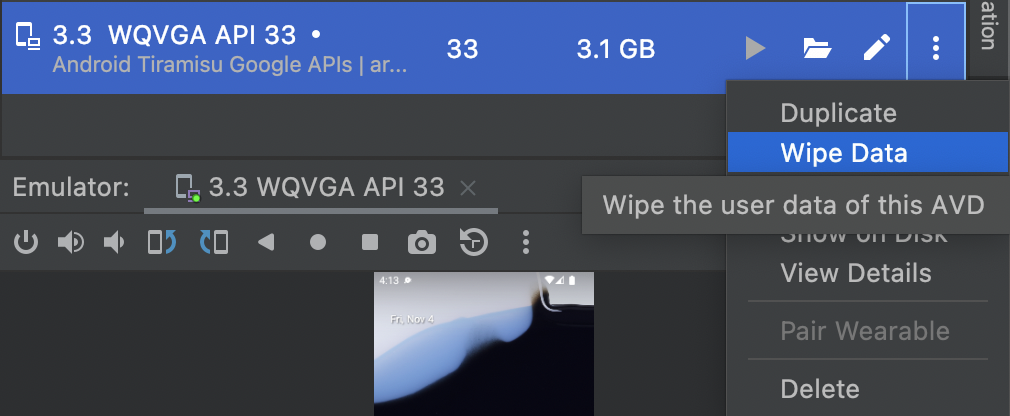Open emulator snapshots icon
The width and height of the screenshot is (1010, 416).
point(473,242)
